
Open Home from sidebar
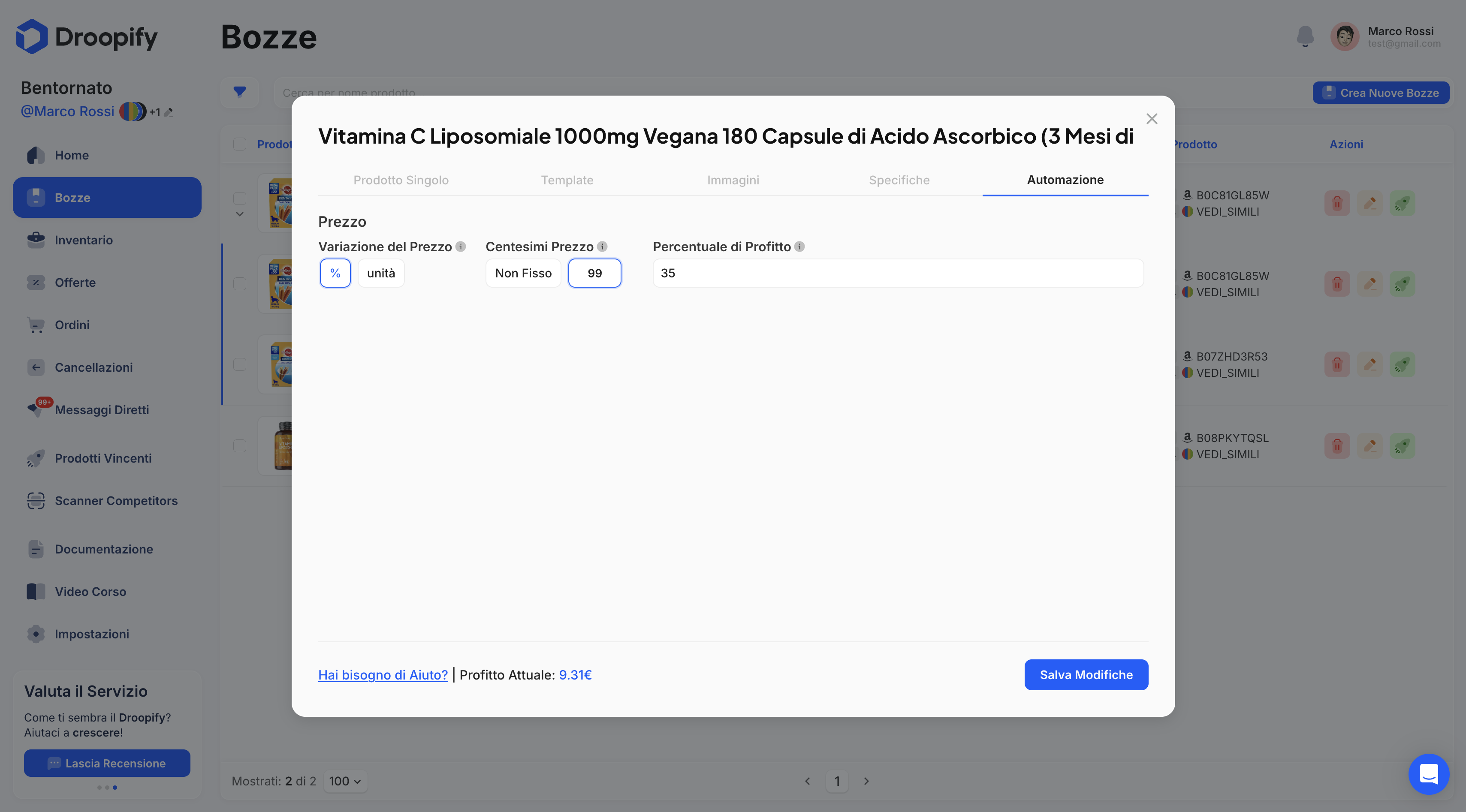coord(107,155)
